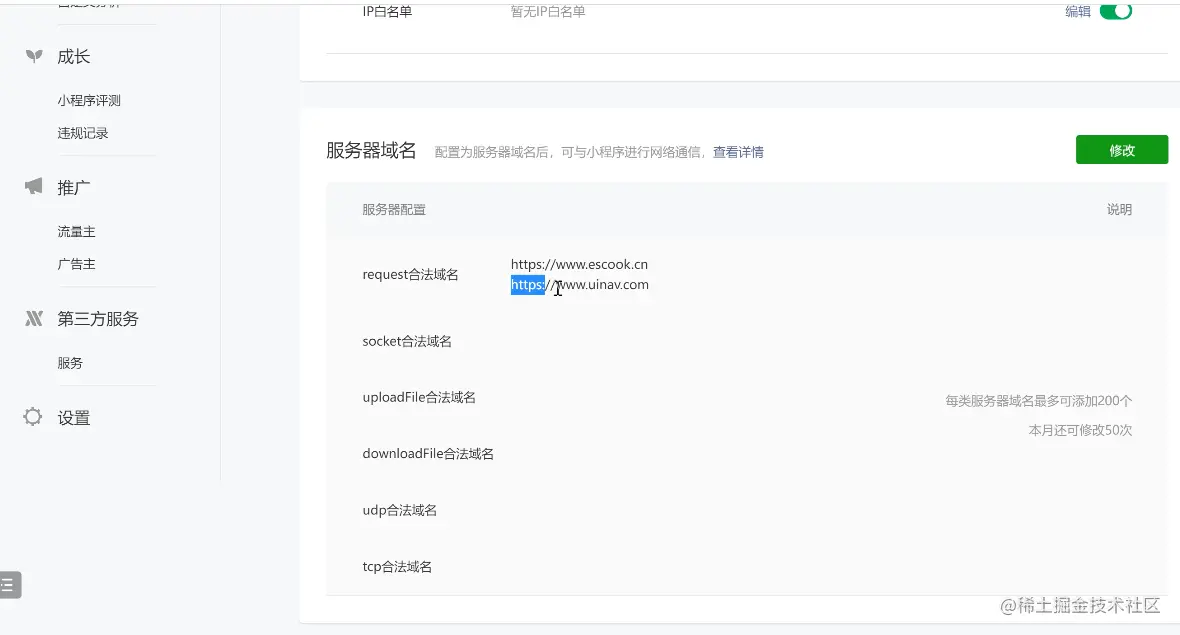The width and height of the screenshot is (1180, 635).
Task: Click the green 修改 button
Action: (x=1121, y=150)
